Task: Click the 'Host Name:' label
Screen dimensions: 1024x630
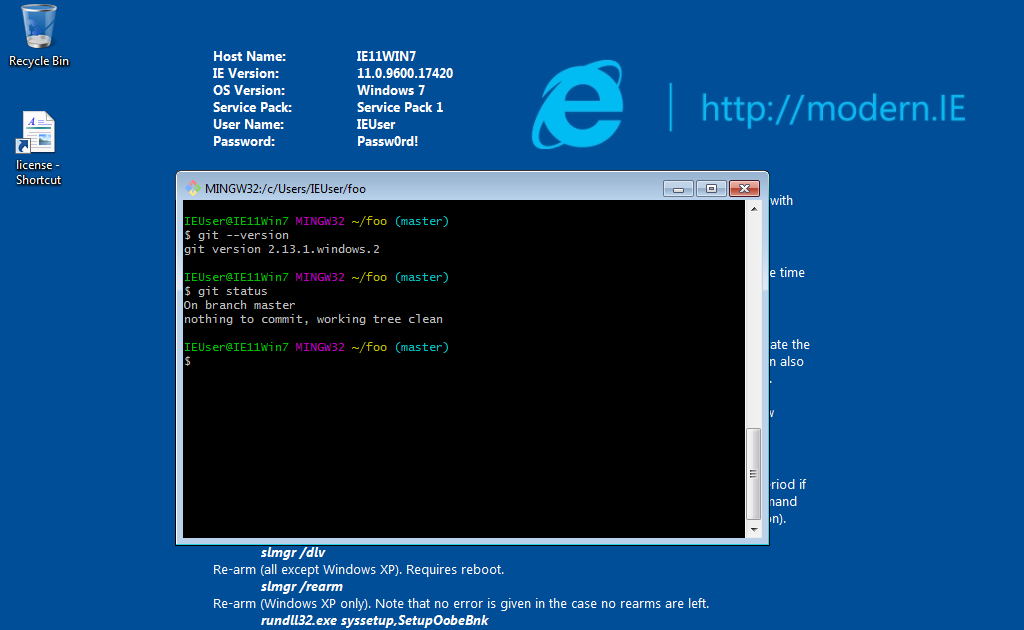Action: [x=249, y=57]
